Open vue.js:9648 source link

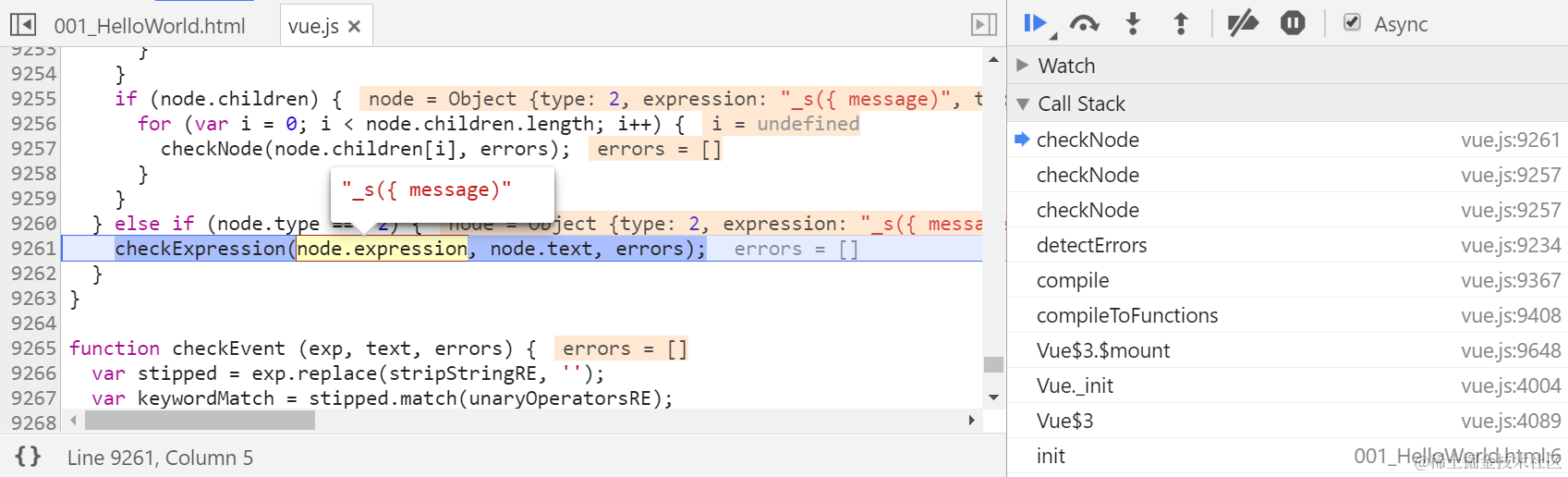[x=1511, y=350]
